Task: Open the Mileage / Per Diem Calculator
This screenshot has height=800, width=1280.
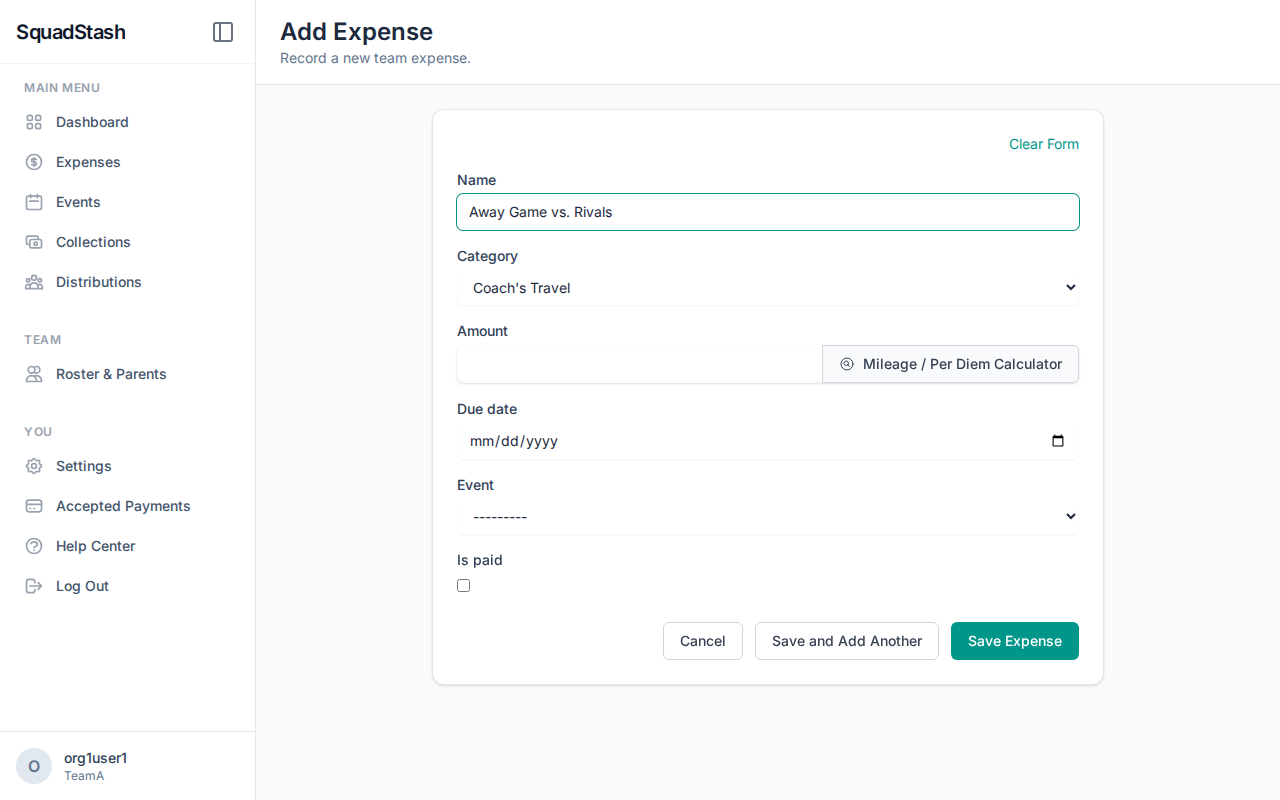Action: pyautogui.click(x=950, y=364)
